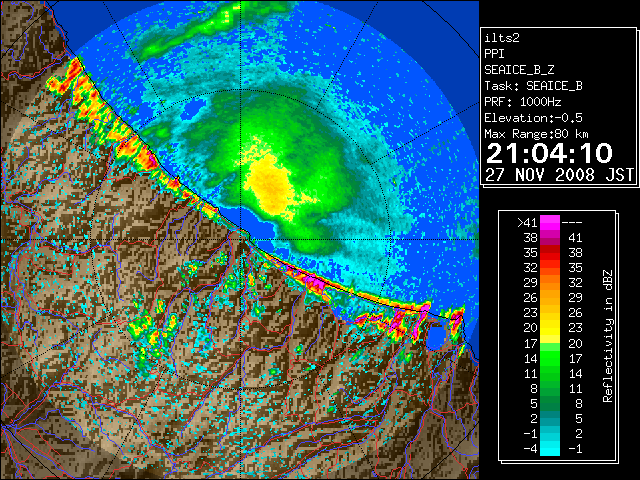Select the '27 NOV 2008 JST' date
This screenshot has width=640, height=480.
(560, 175)
